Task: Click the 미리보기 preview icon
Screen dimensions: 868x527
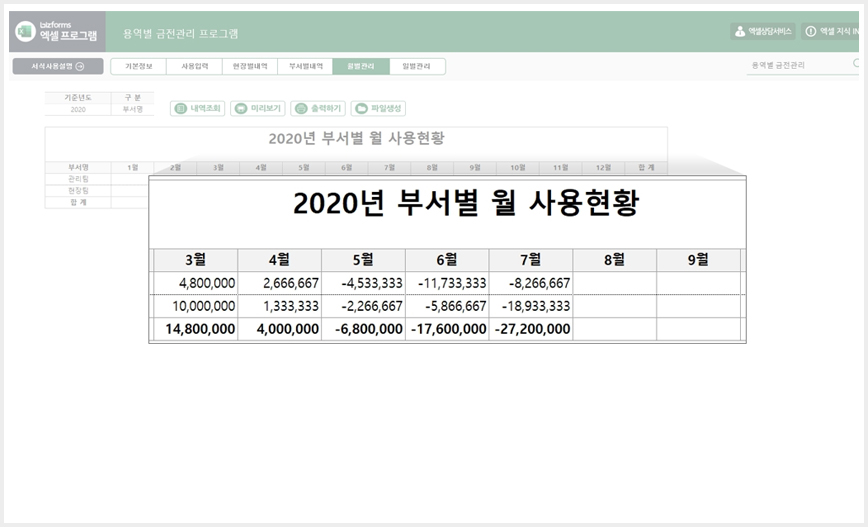Action: click(241, 108)
